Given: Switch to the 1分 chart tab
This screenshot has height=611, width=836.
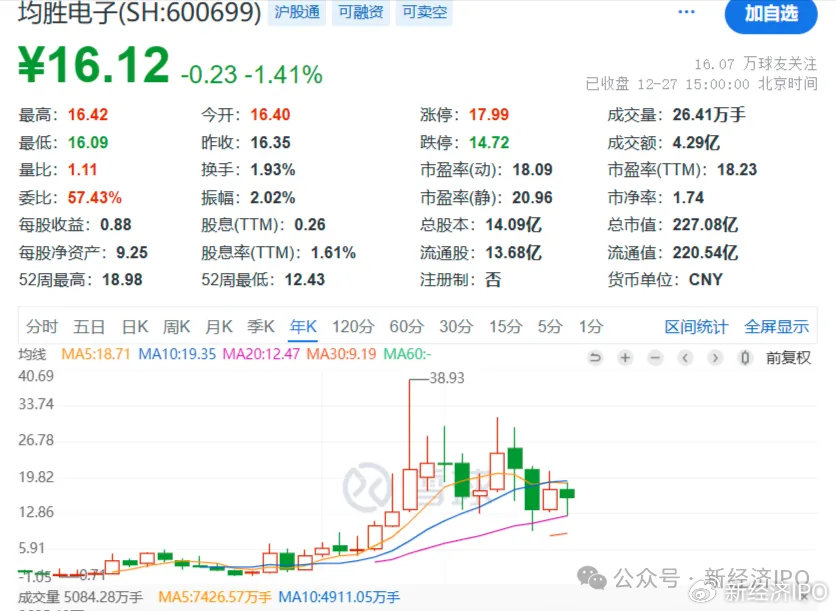Looking at the screenshot, I should point(591,326).
